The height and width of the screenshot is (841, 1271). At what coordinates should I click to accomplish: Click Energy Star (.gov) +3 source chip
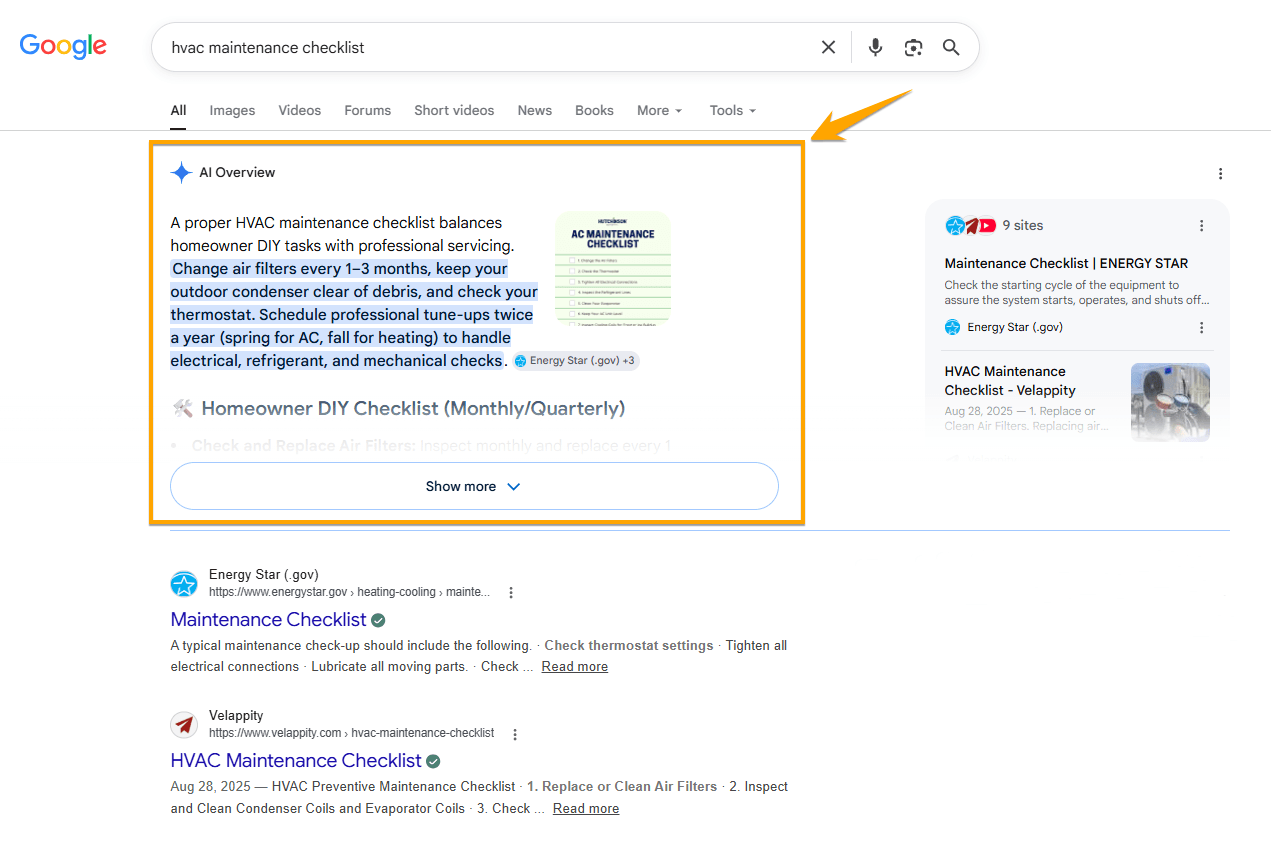[576, 361]
